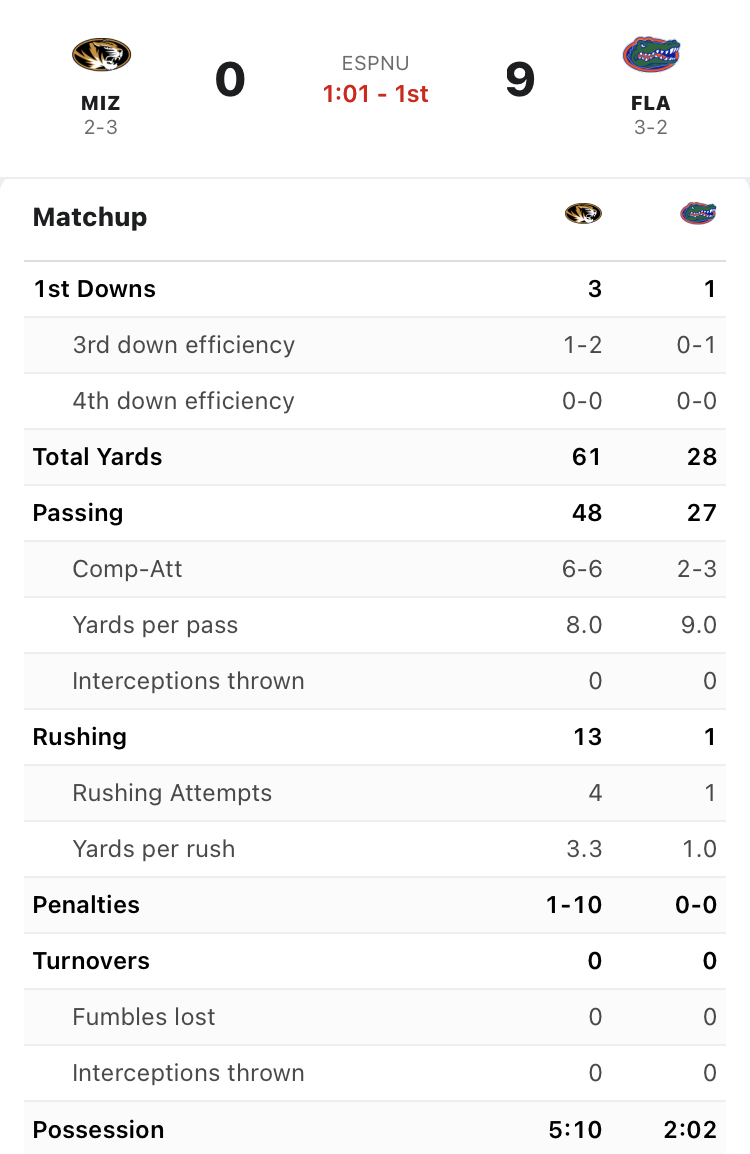Click the Turnovers category row
The width and height of the screenshot is (750, 1154).
coord(375,960)
